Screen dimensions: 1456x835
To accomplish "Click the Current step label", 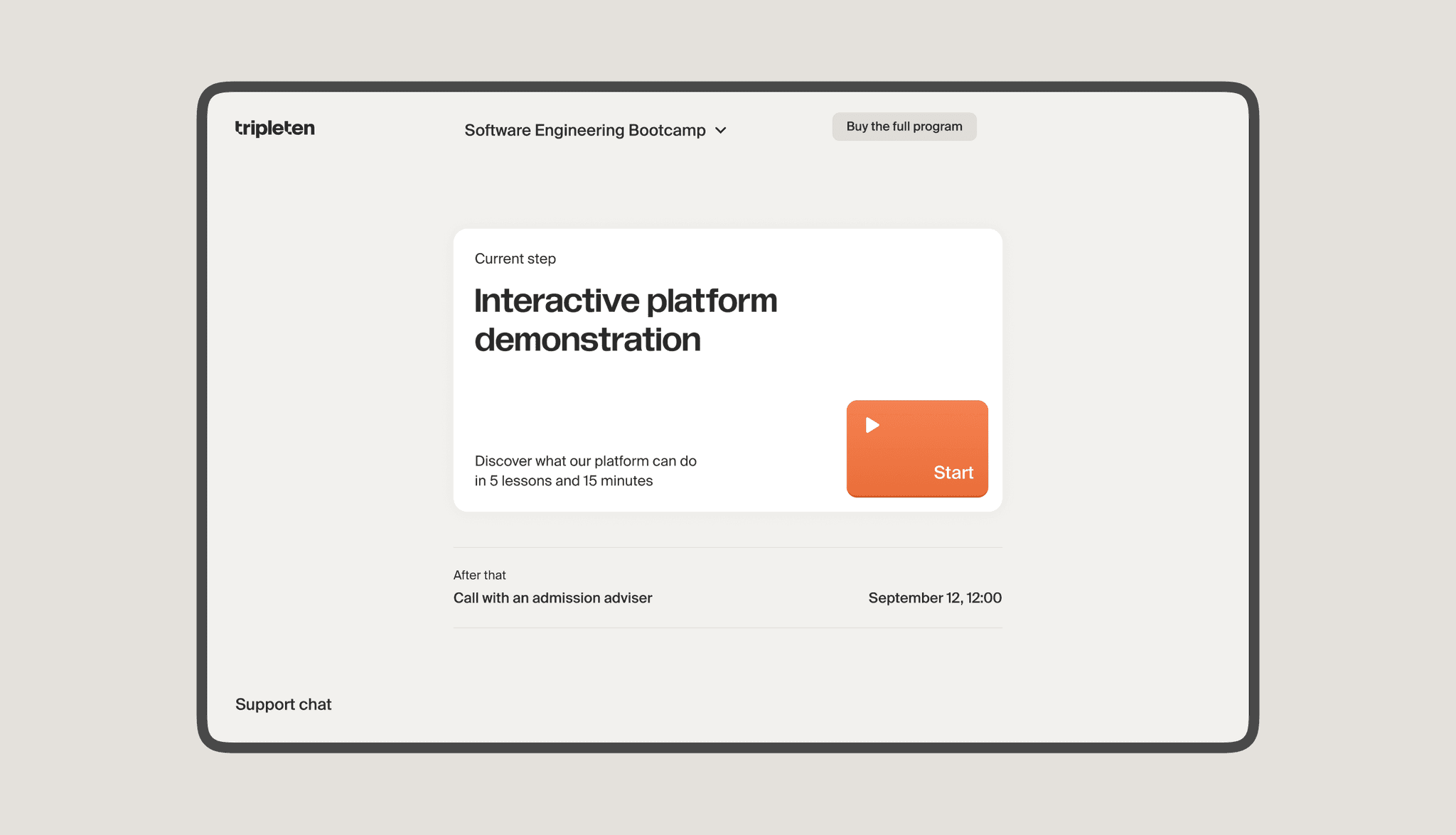I will coord(515,259).
